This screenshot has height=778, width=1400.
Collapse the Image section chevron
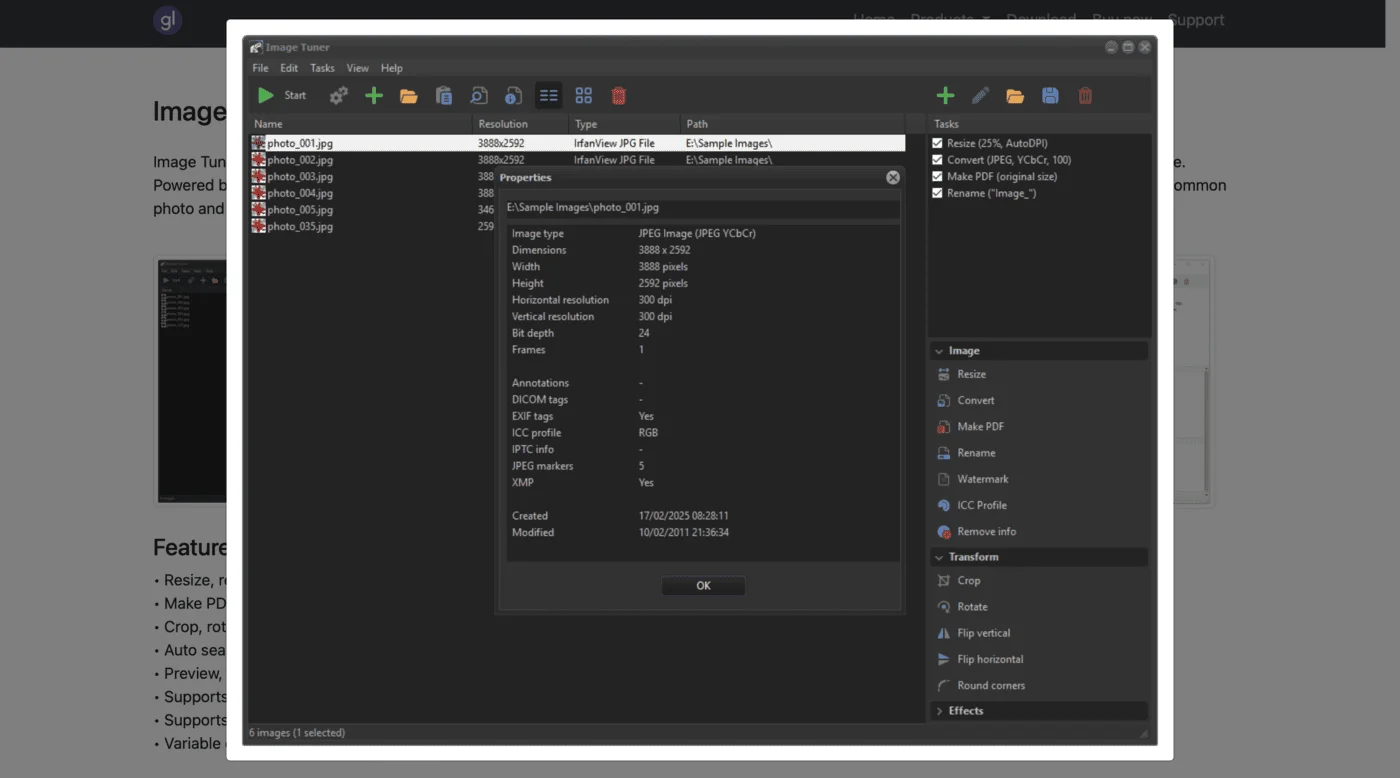point(939,351)
